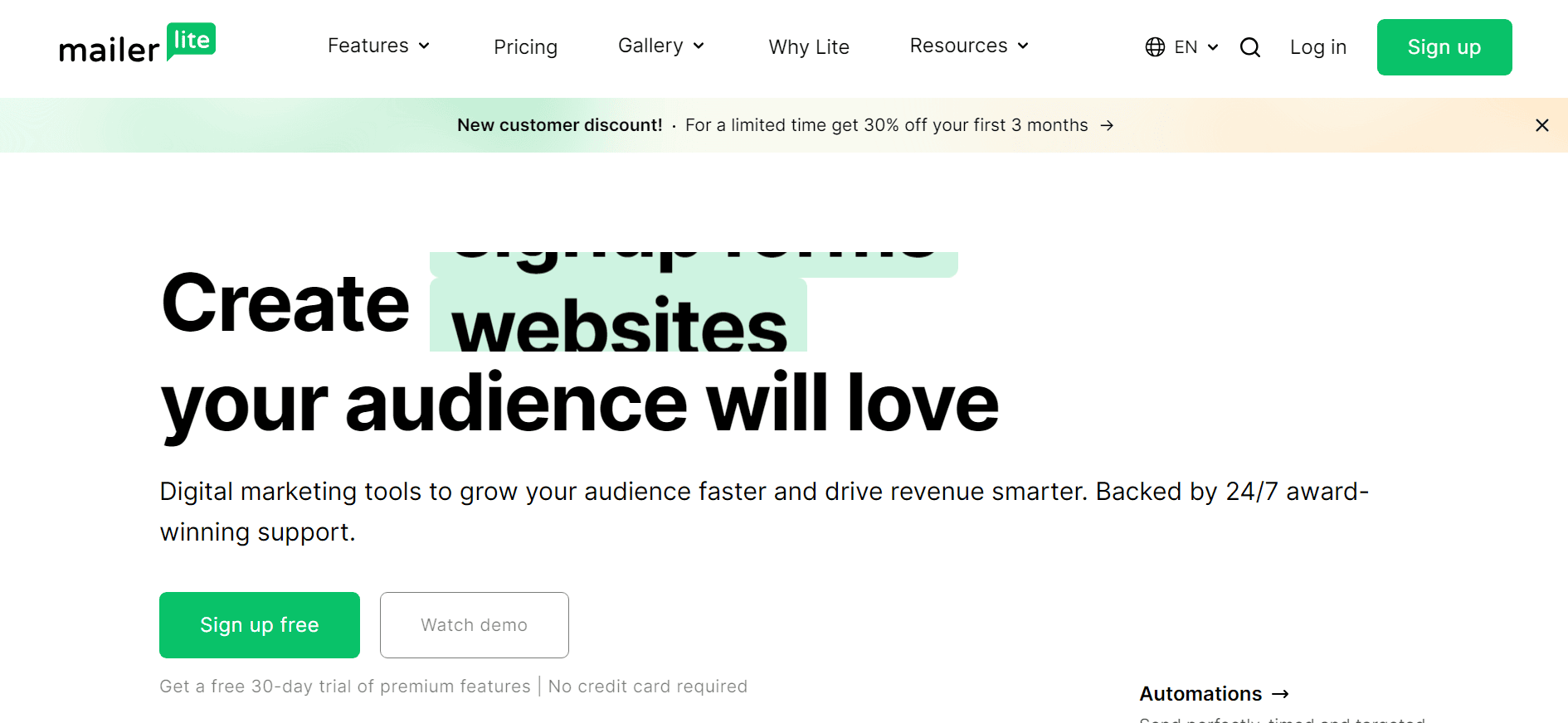The image size is (1568, 723).
Task: Click the green lite speech-bubble badge
Action: click(x=191, y=41)
